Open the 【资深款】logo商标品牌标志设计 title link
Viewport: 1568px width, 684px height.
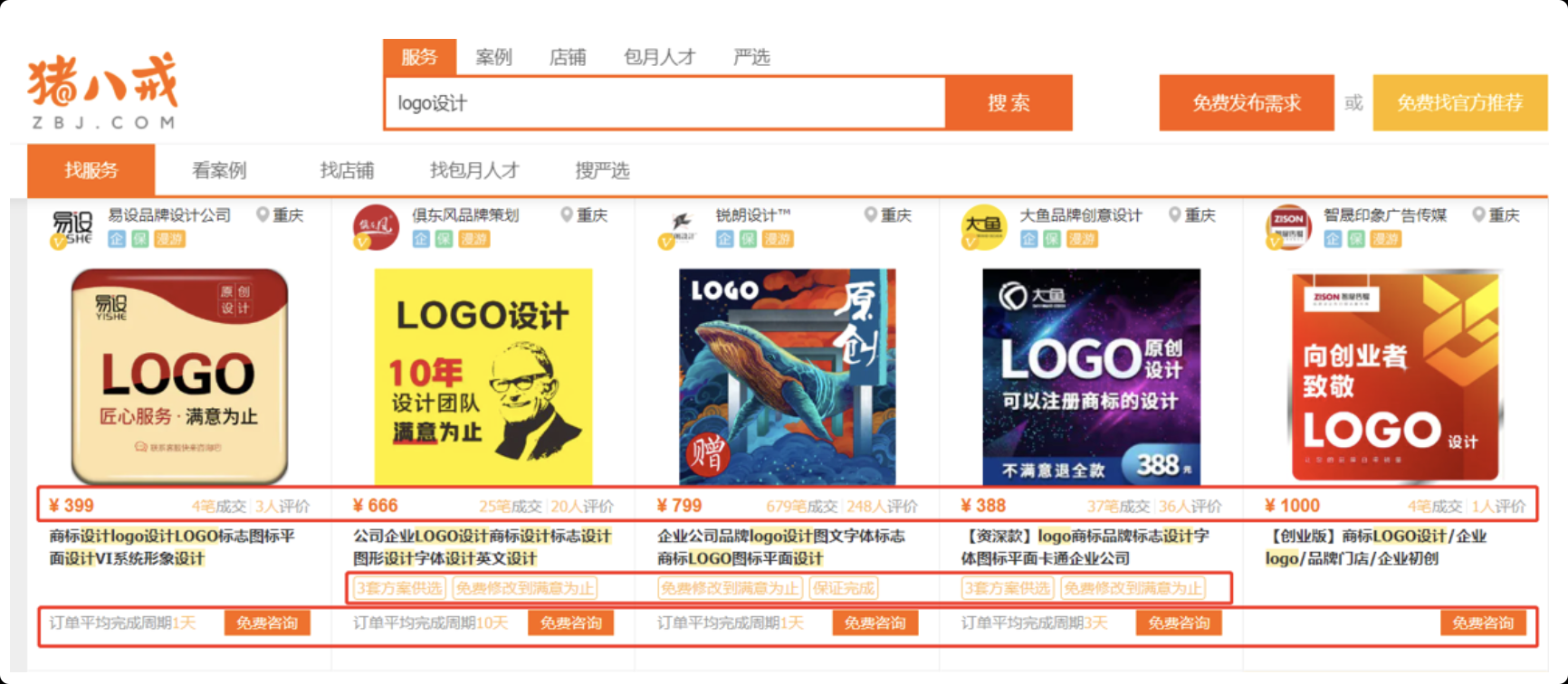click(x=1085, y=547)
